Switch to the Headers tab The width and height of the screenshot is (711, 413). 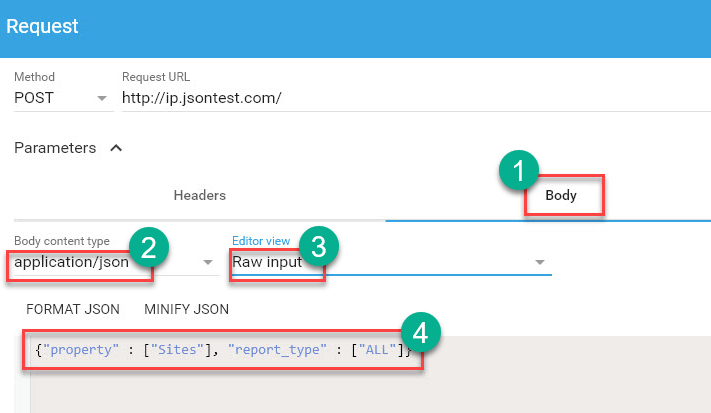[x=199, y=195]
